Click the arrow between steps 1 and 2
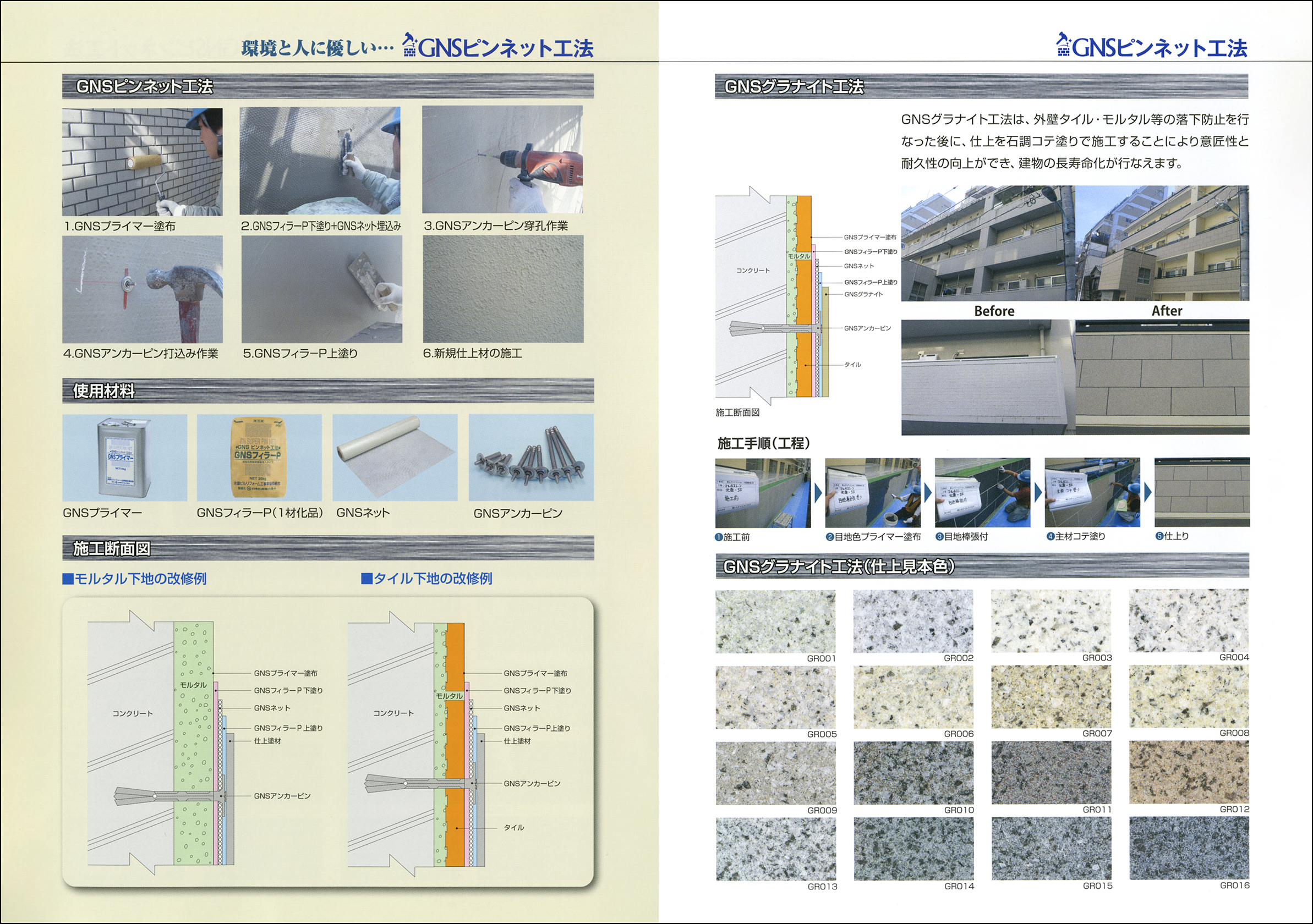 pos(818,493)
